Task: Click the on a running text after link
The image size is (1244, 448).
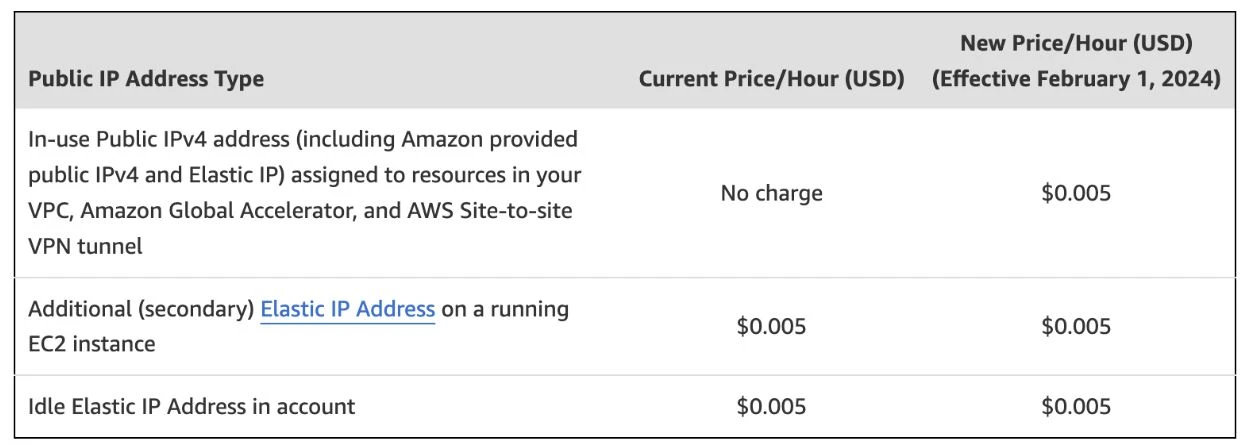Action: click(506, 310)
